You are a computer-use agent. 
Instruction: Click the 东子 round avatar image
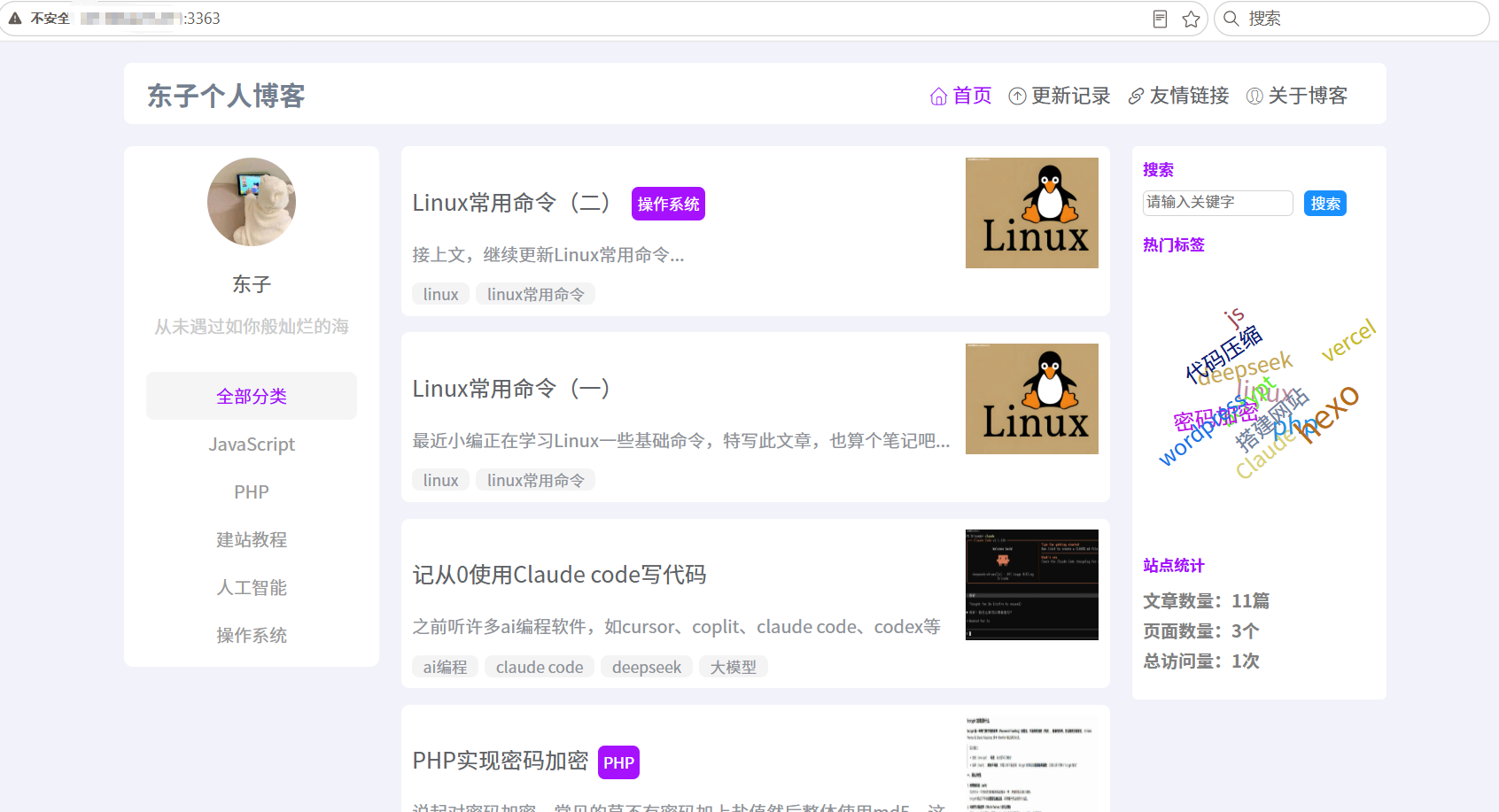[252, 202]
